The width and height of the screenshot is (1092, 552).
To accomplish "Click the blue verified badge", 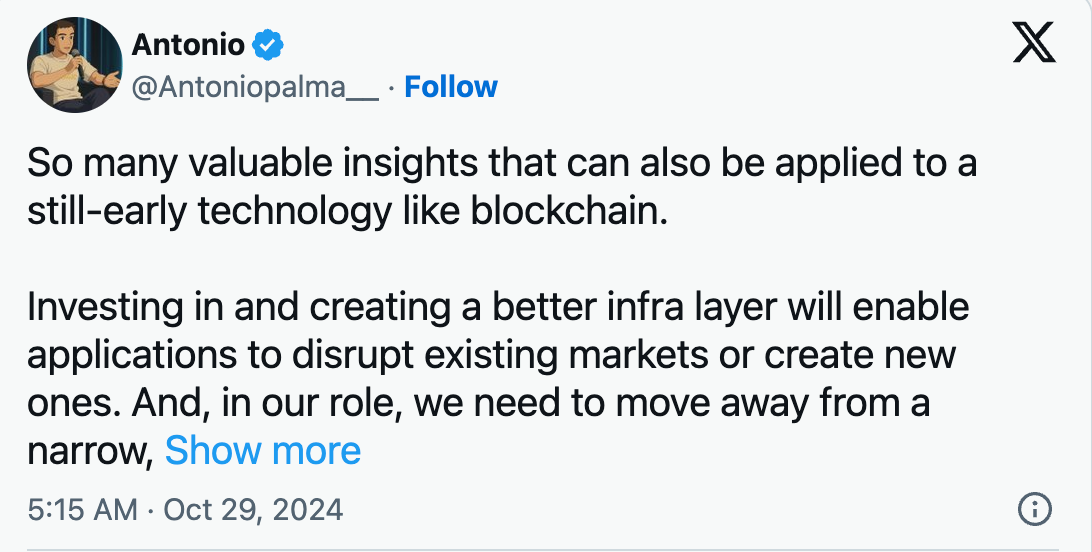I will (269, 45).
